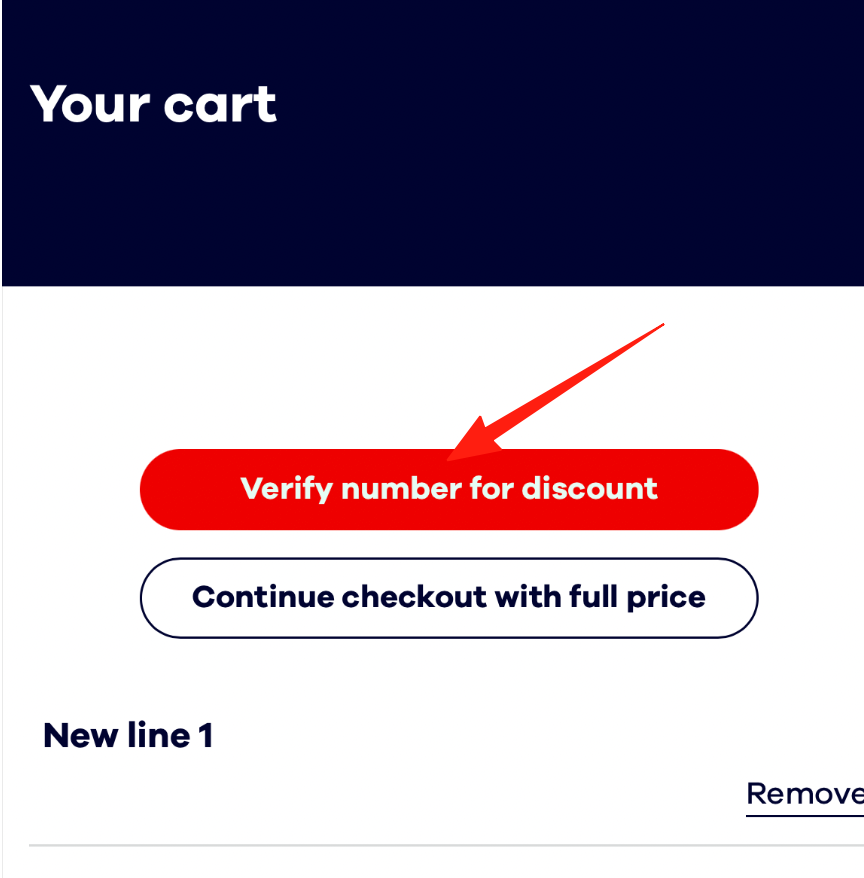864x878 pixels.
Task: Click the red annotation arrow
Action: tap(554, 392)
